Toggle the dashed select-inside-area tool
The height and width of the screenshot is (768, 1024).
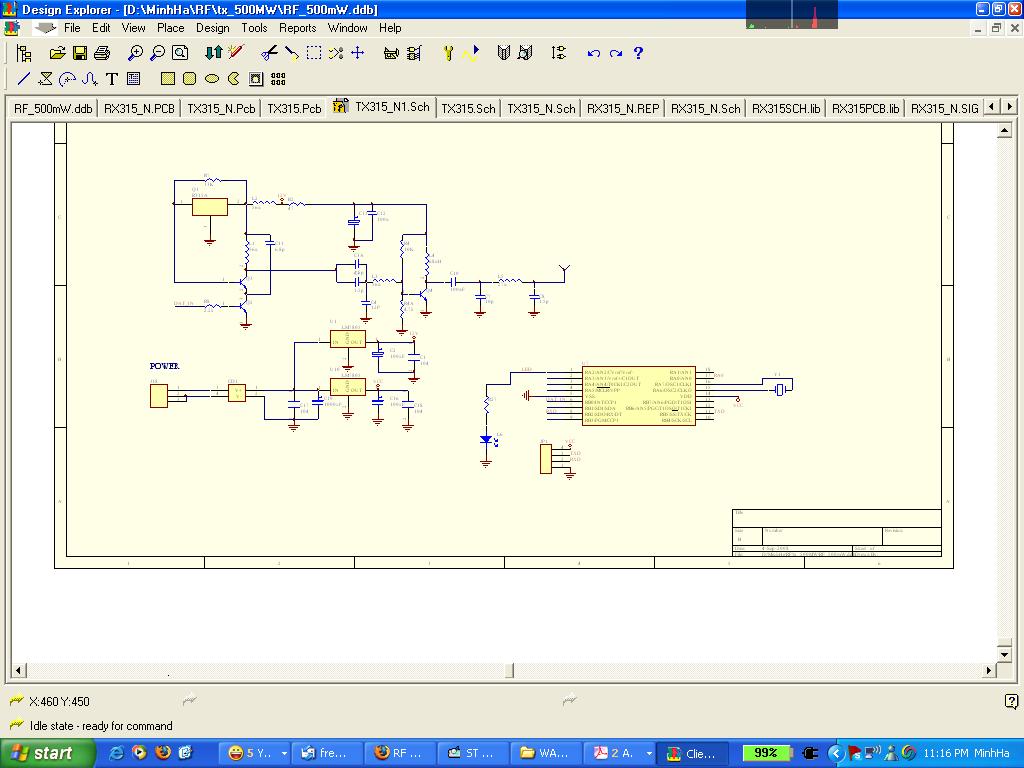click(x=314, y=53)
